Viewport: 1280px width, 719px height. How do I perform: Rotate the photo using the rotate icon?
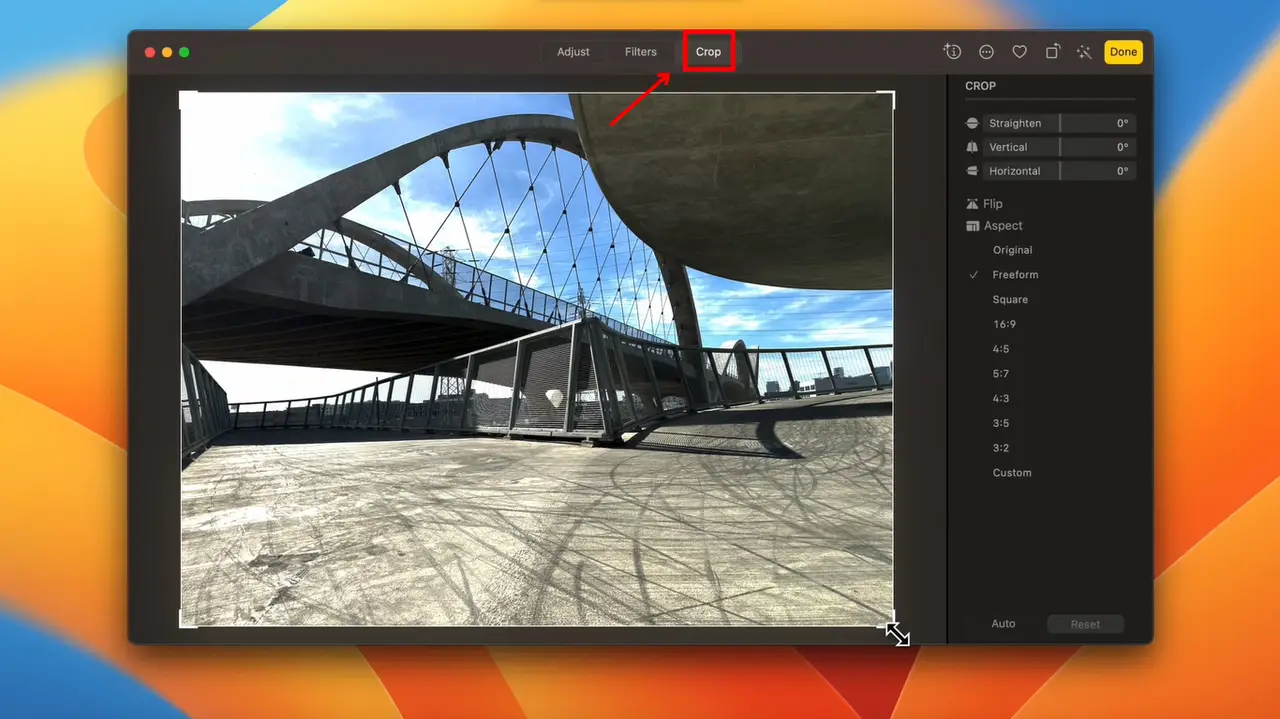click(x=1052, y=51)
